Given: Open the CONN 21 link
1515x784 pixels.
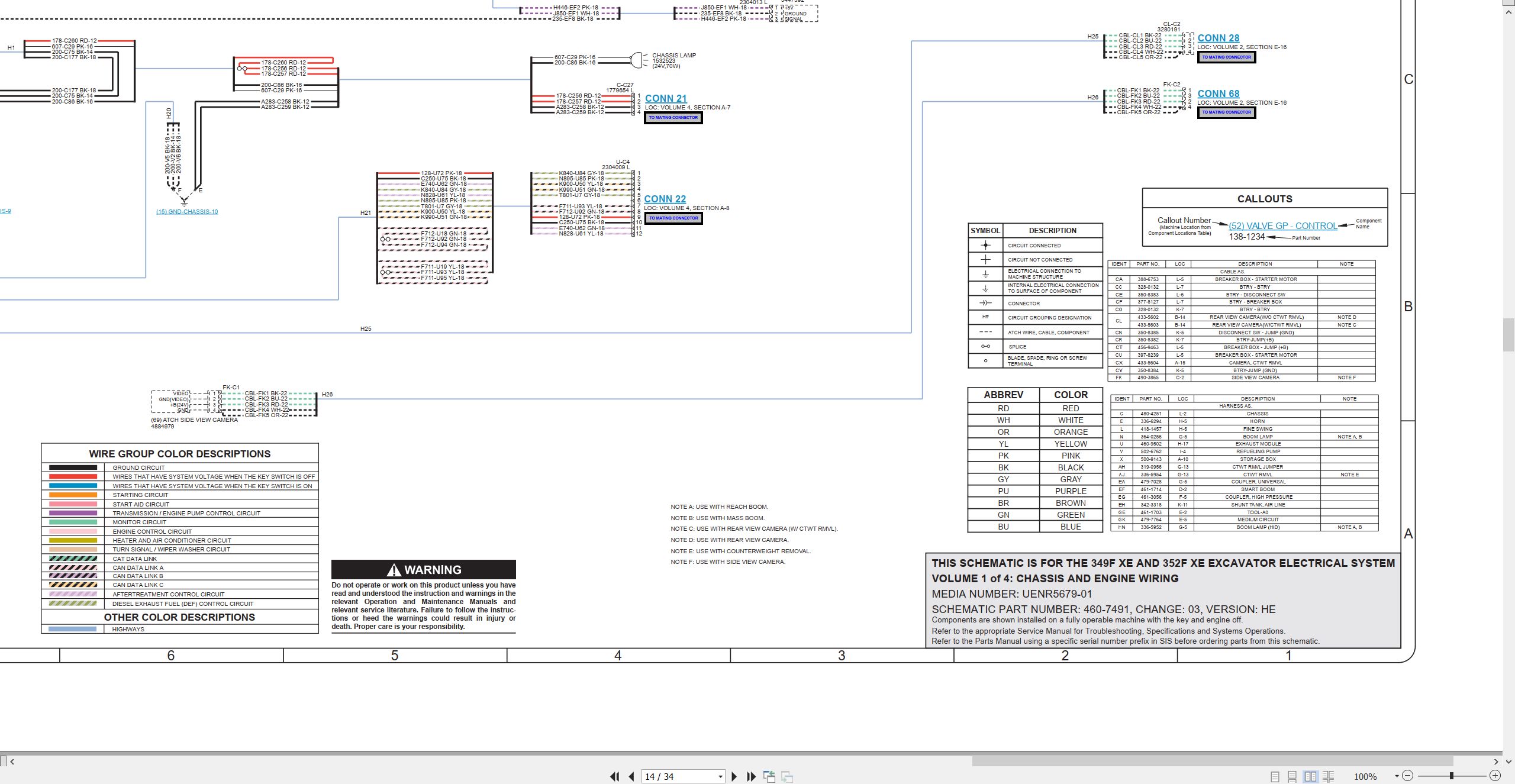Looking at the screenshot, I should (666, 98).
